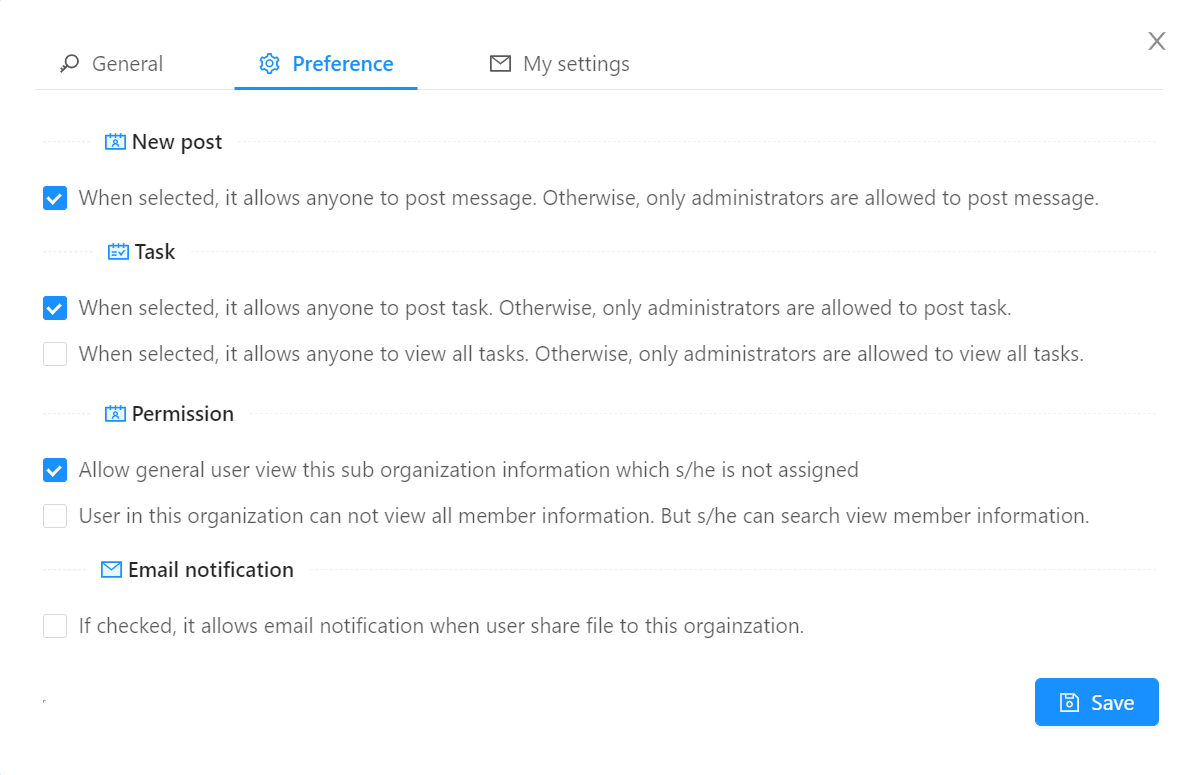Viewport: 1197px width, 775px height.
Task: Click the New post section icon
Action: [x=115, y=142]
